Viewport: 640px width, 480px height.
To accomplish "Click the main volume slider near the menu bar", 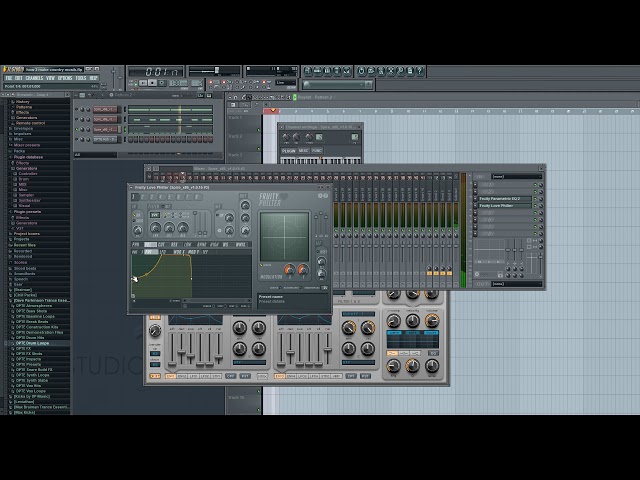I will (113, 78).
